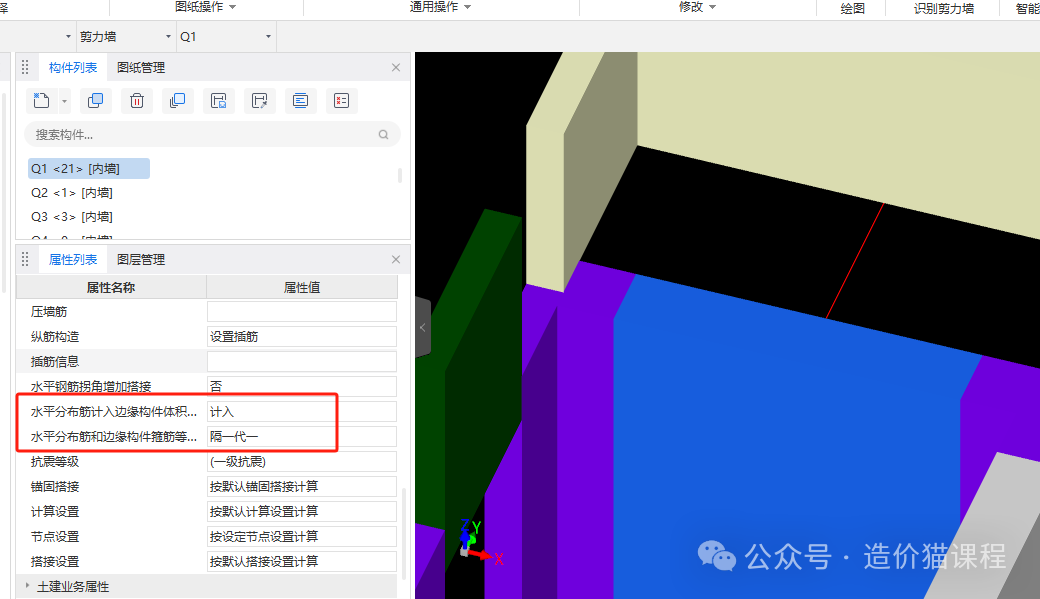Click the 水平分布筋和边缘构件箍筋 property name
The height and width of the screenshot is (599, 1040).
tap(114, 436)
